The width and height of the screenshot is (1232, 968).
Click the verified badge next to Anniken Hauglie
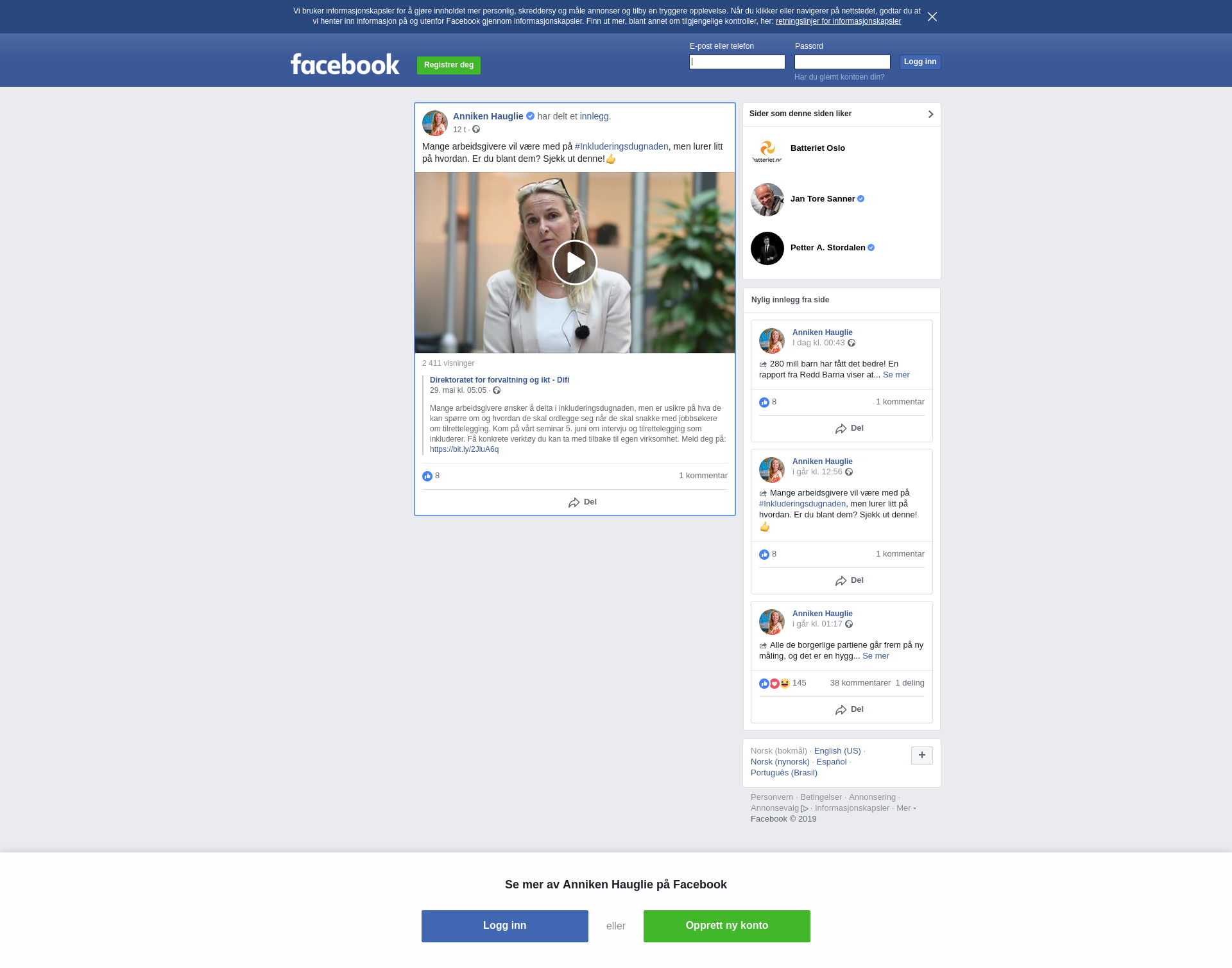click(530, 116)
